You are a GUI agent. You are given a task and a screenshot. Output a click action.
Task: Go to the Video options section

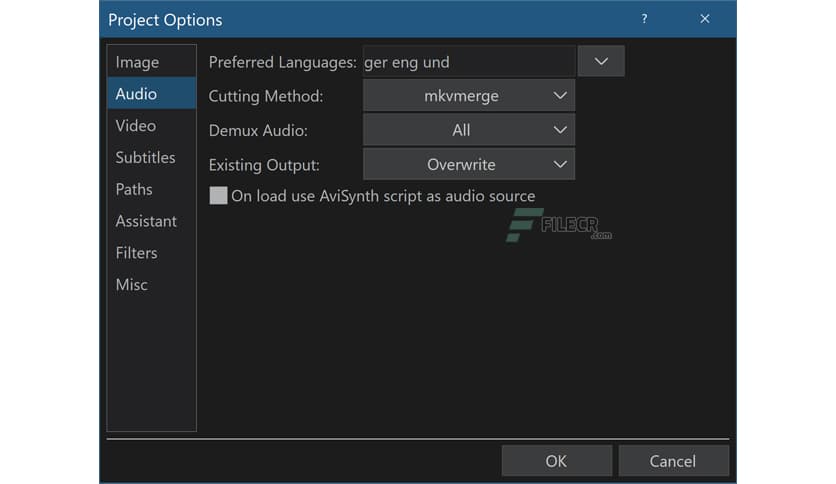pyautogui.click(x=136, y=126)
